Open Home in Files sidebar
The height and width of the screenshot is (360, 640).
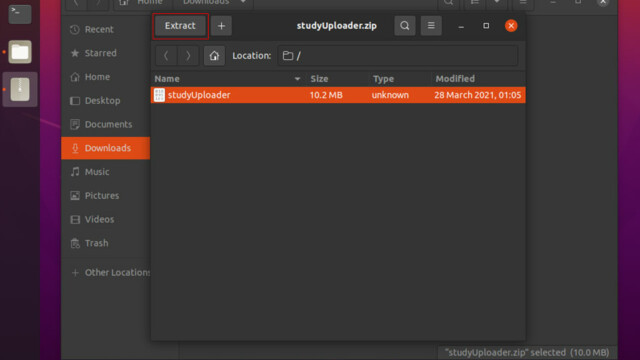(x=105, y=77)
